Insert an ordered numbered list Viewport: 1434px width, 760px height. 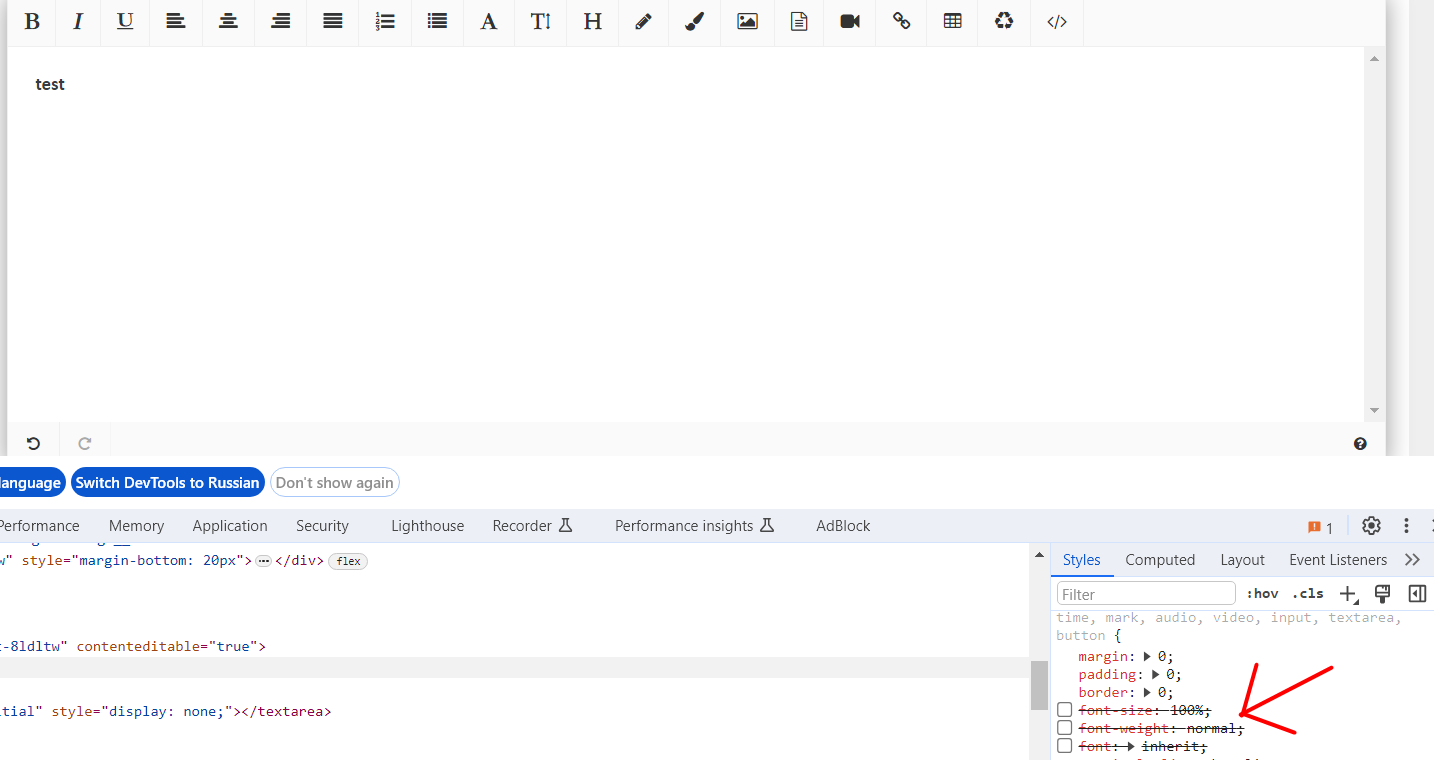385,21
